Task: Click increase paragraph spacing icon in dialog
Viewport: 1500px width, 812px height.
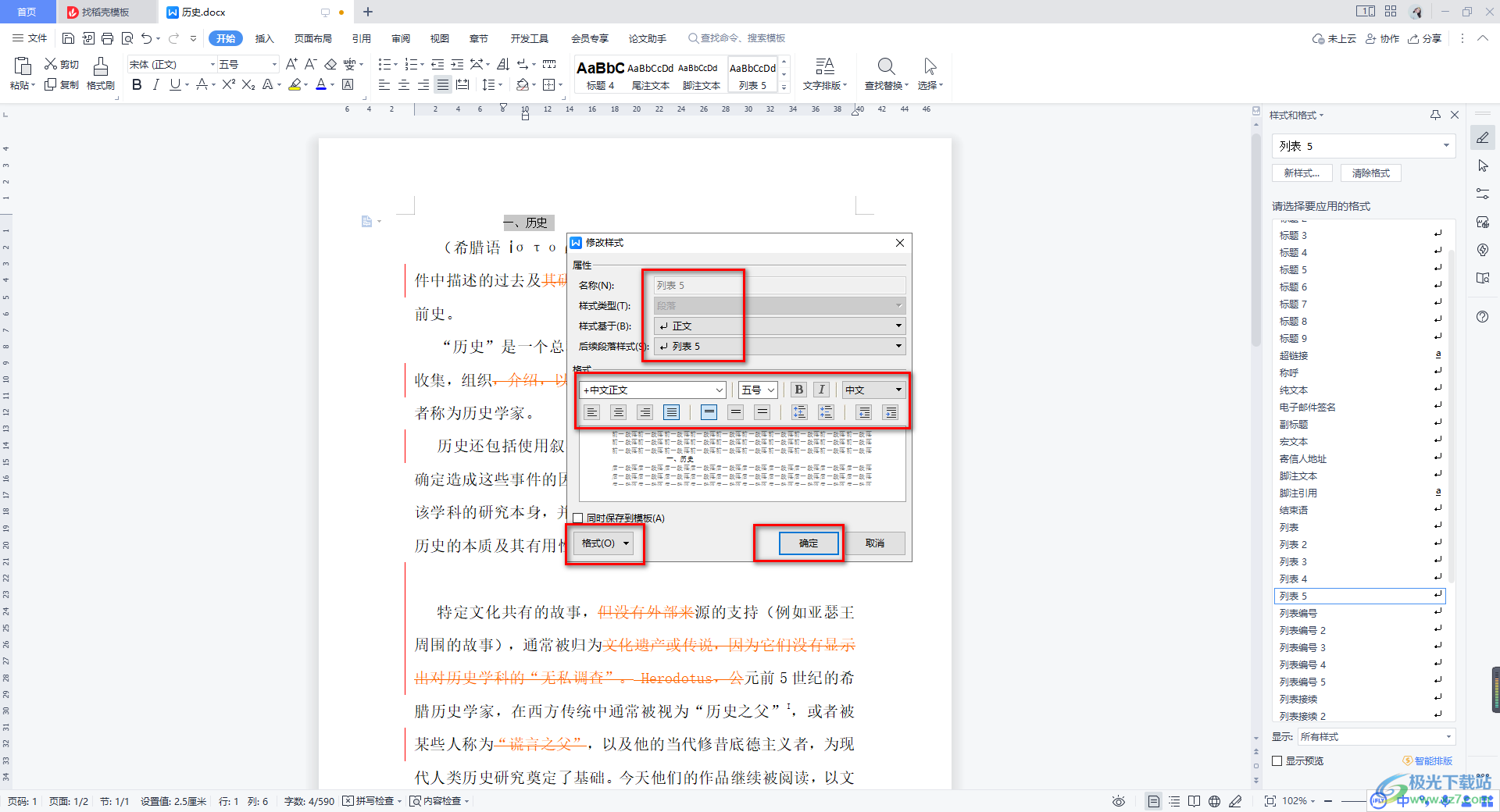Action: 799,412
